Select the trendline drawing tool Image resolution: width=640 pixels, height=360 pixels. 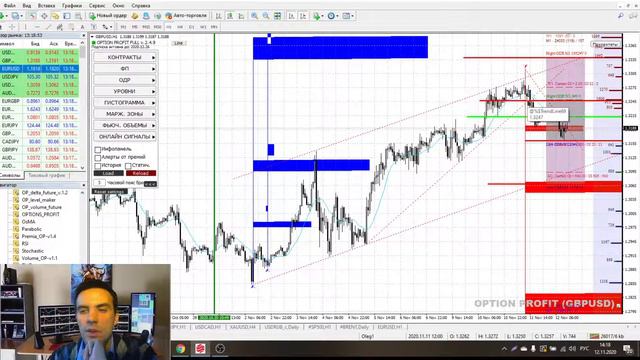pos(48,27)
